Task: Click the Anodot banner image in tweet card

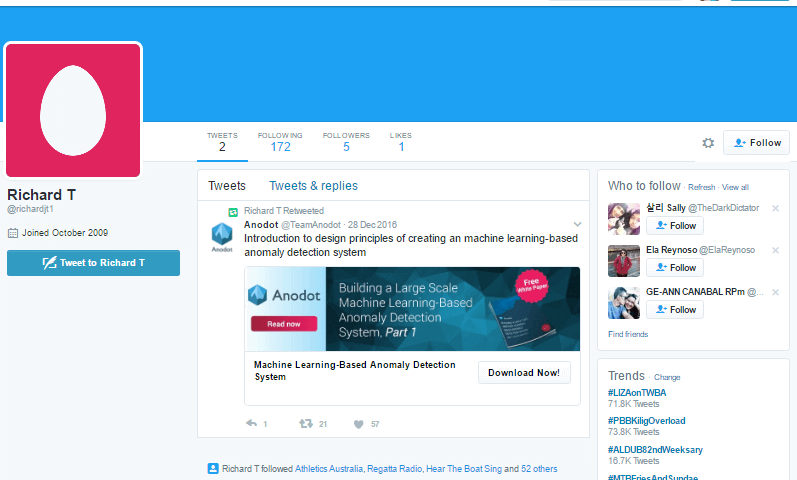Action: [412, 309]
